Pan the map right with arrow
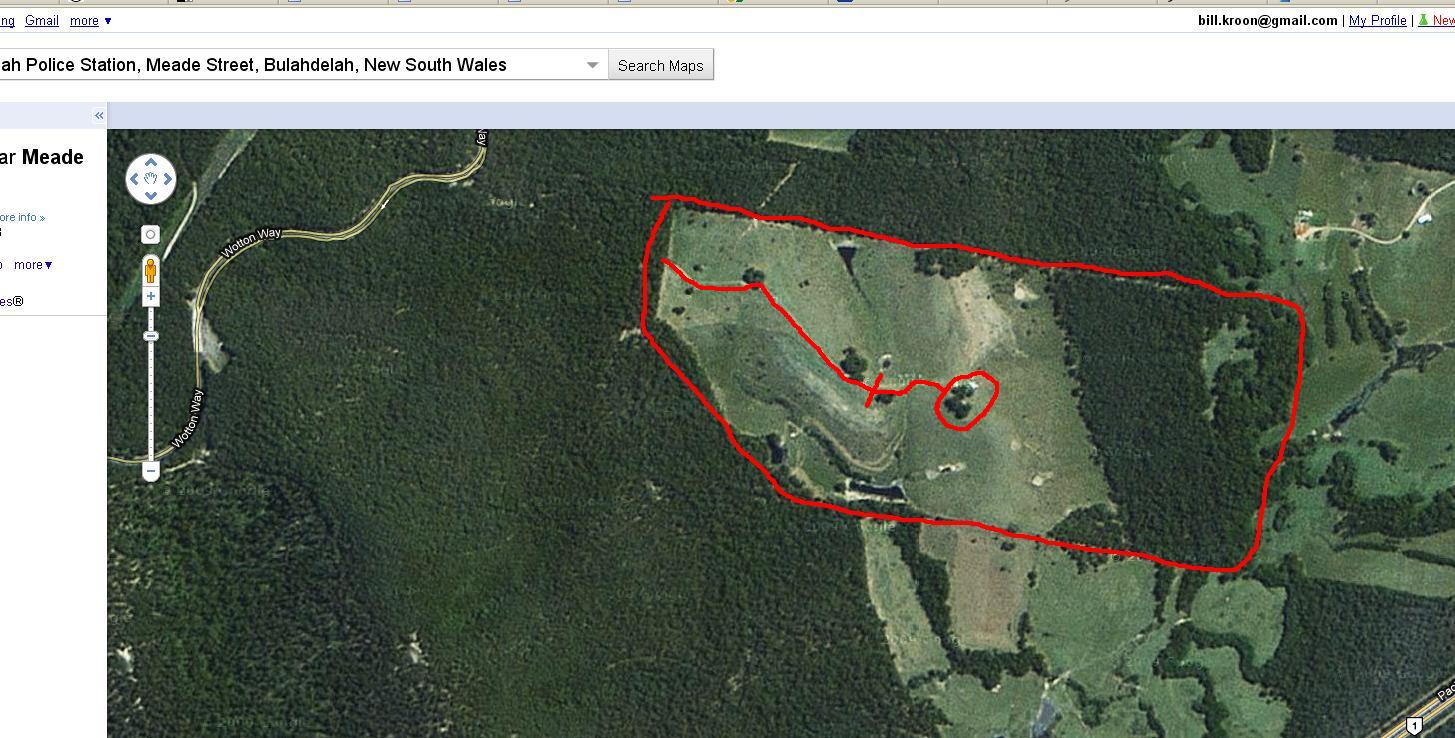The width and height of the screenshot is (1455, 738). (x=167, y=180)
